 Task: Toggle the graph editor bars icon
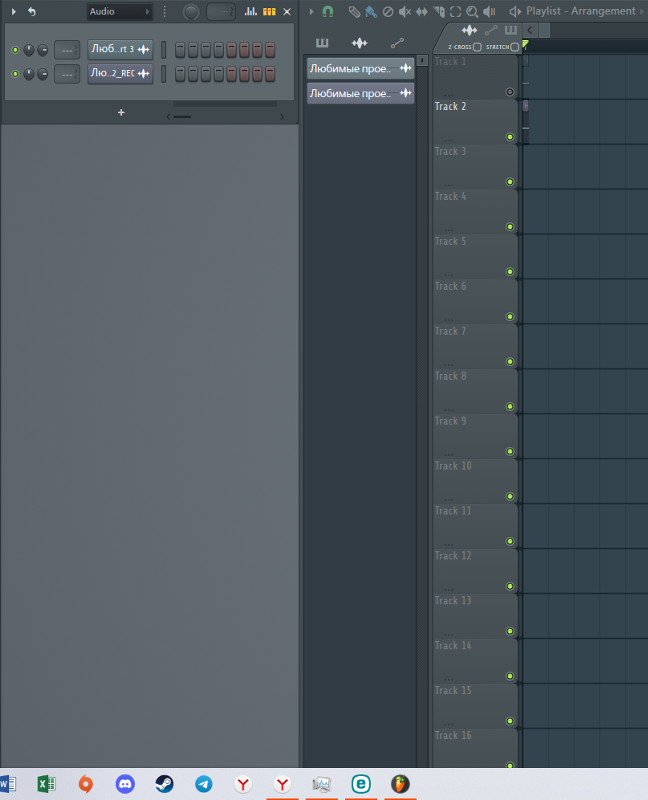point(251,11)
